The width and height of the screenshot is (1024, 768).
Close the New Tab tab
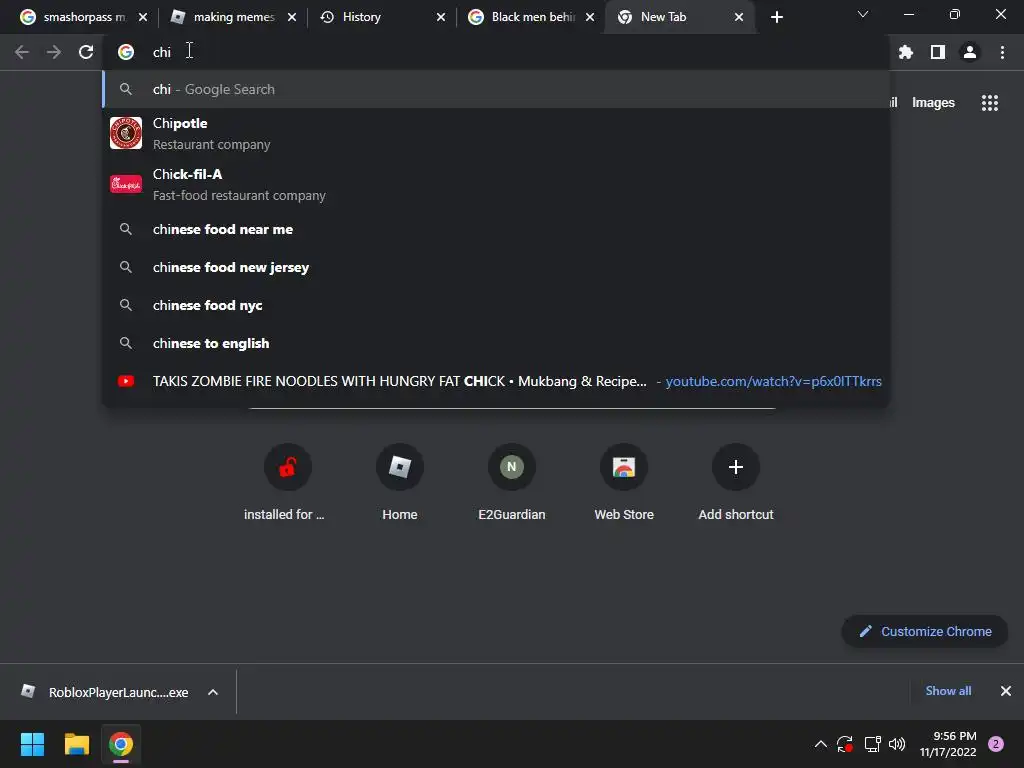739,17
